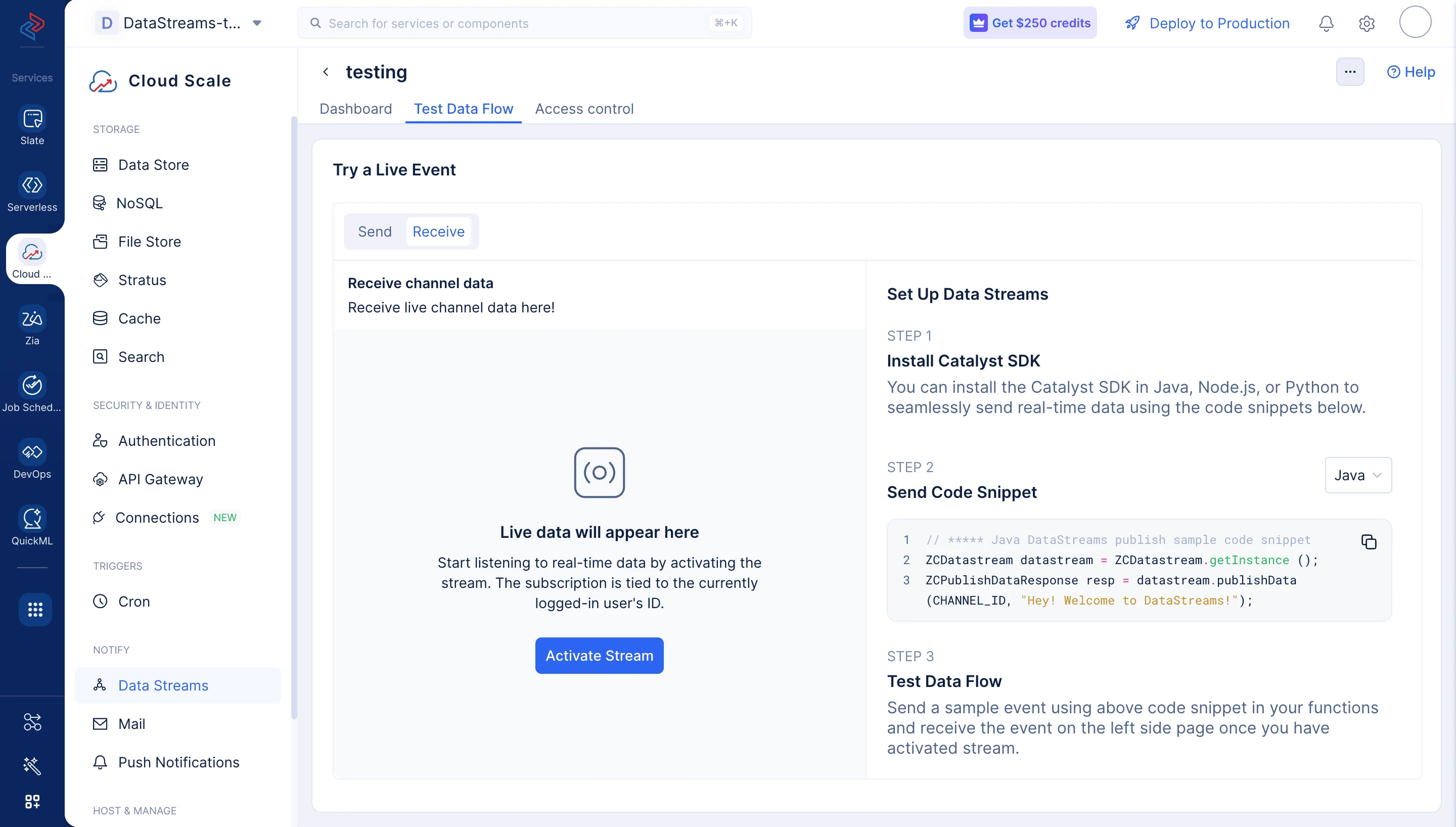Image resolution: width=1456 pixels, height=827 pixels.
Task: Open the user profile avatar
Action: pos(1415,22)
